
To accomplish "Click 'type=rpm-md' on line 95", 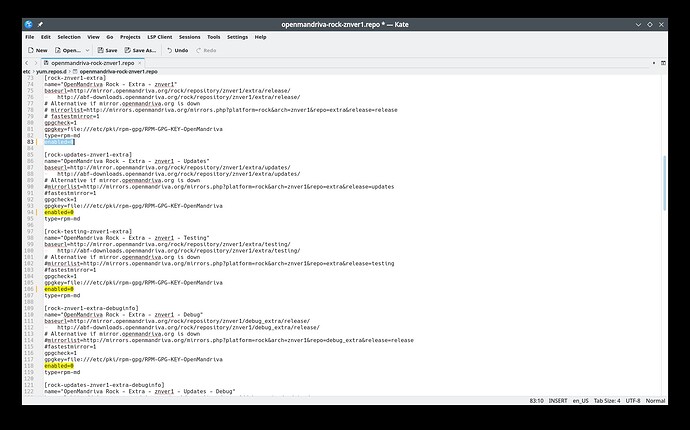I will (62, 219).
